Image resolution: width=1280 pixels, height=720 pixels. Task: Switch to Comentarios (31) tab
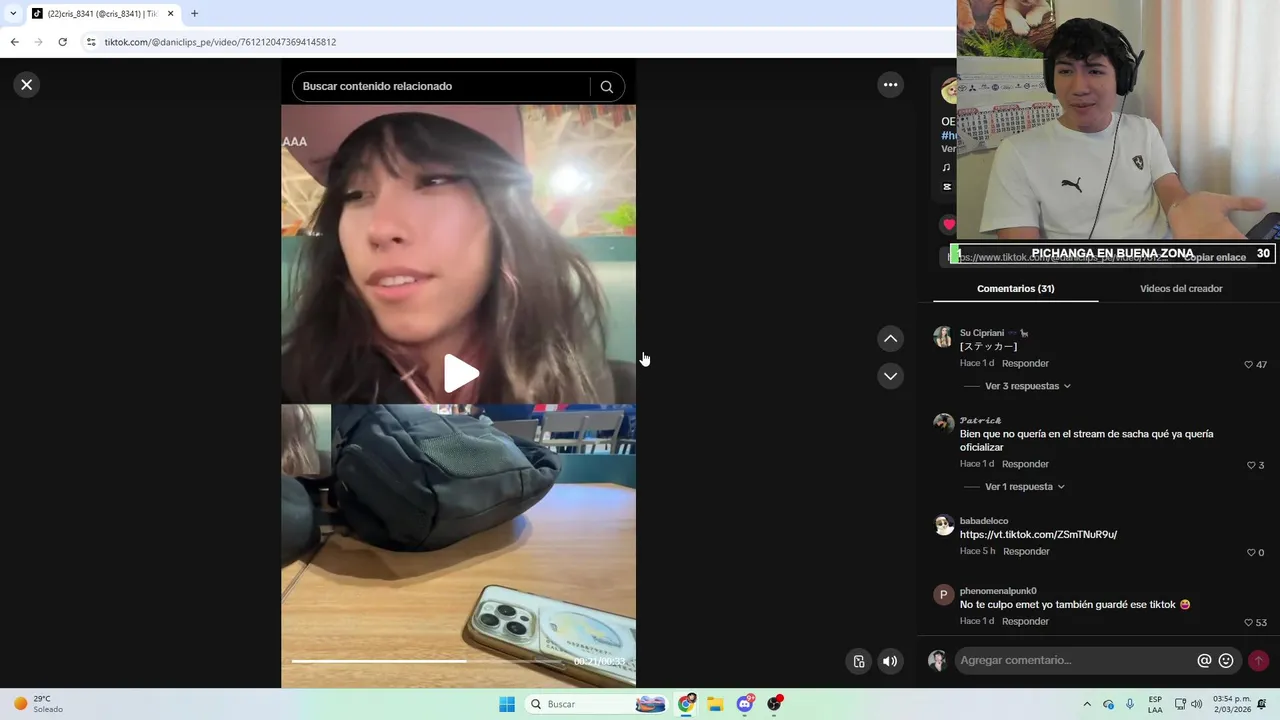[1015, 288]
